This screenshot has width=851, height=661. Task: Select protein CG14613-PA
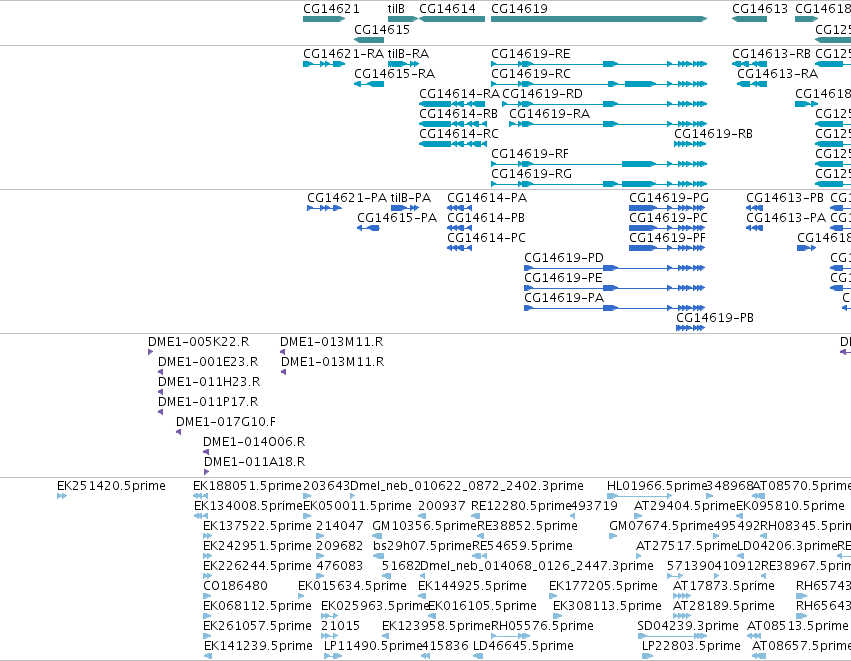coord(754,228)
